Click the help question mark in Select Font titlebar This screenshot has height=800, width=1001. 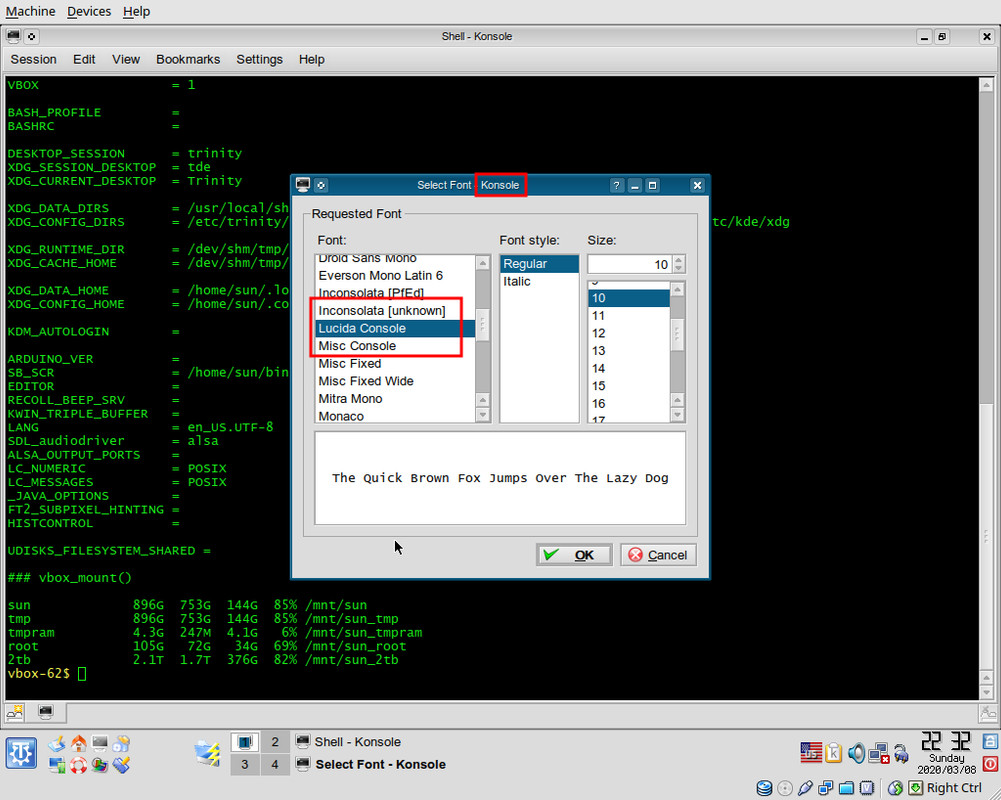[x=616, y=185]
